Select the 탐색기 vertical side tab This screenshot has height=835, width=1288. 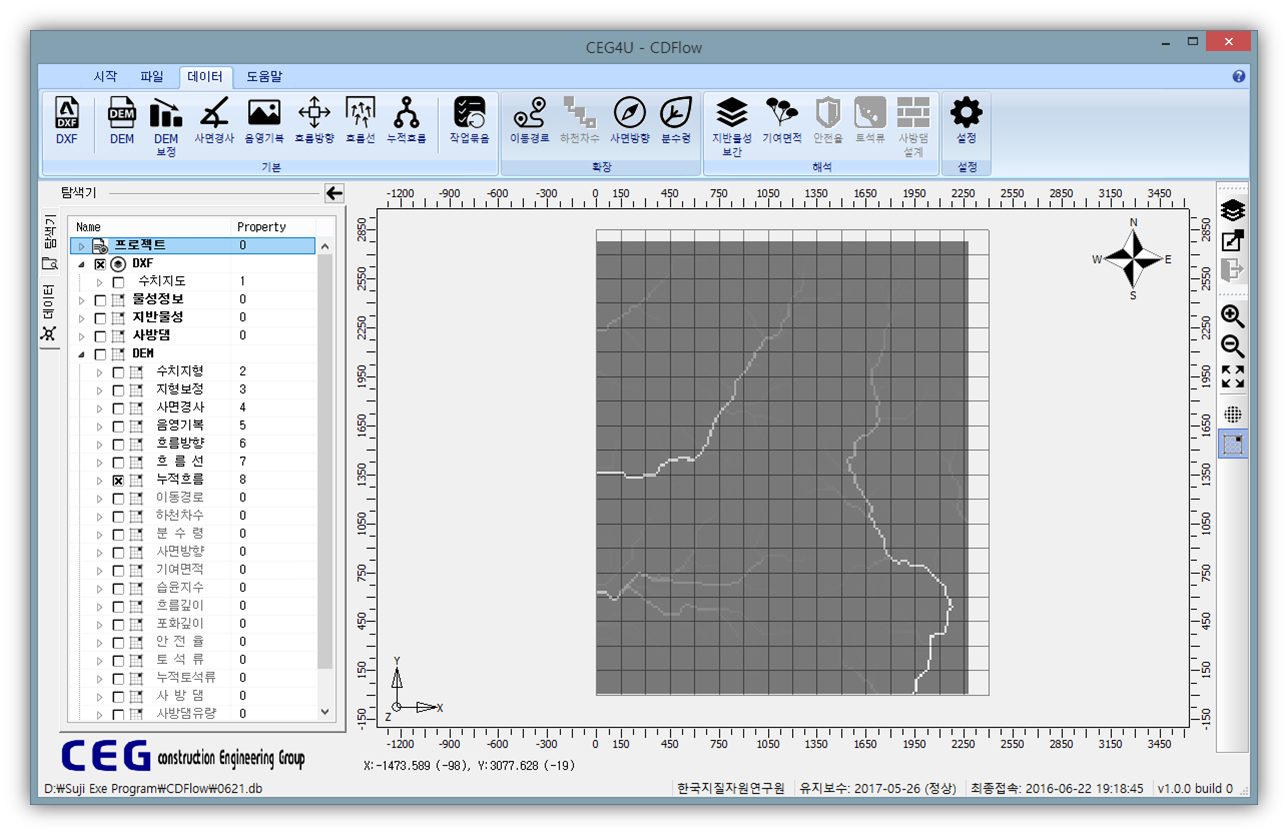click(48, 241)
